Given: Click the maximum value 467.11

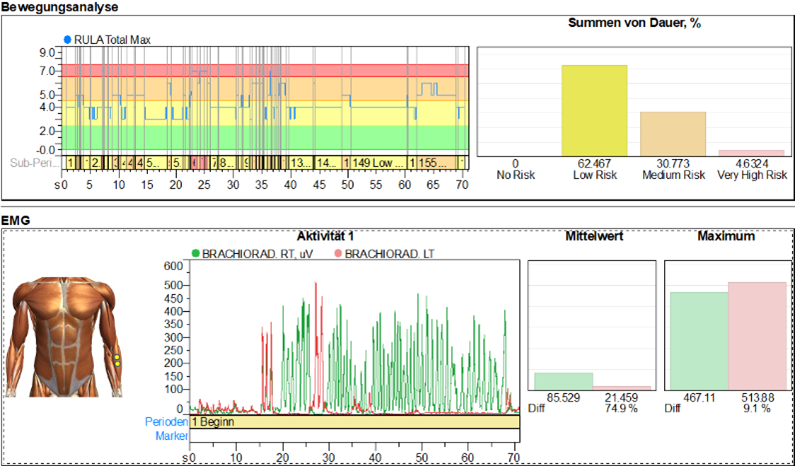Looking at the screenshot, I should [x=699, y=398].
